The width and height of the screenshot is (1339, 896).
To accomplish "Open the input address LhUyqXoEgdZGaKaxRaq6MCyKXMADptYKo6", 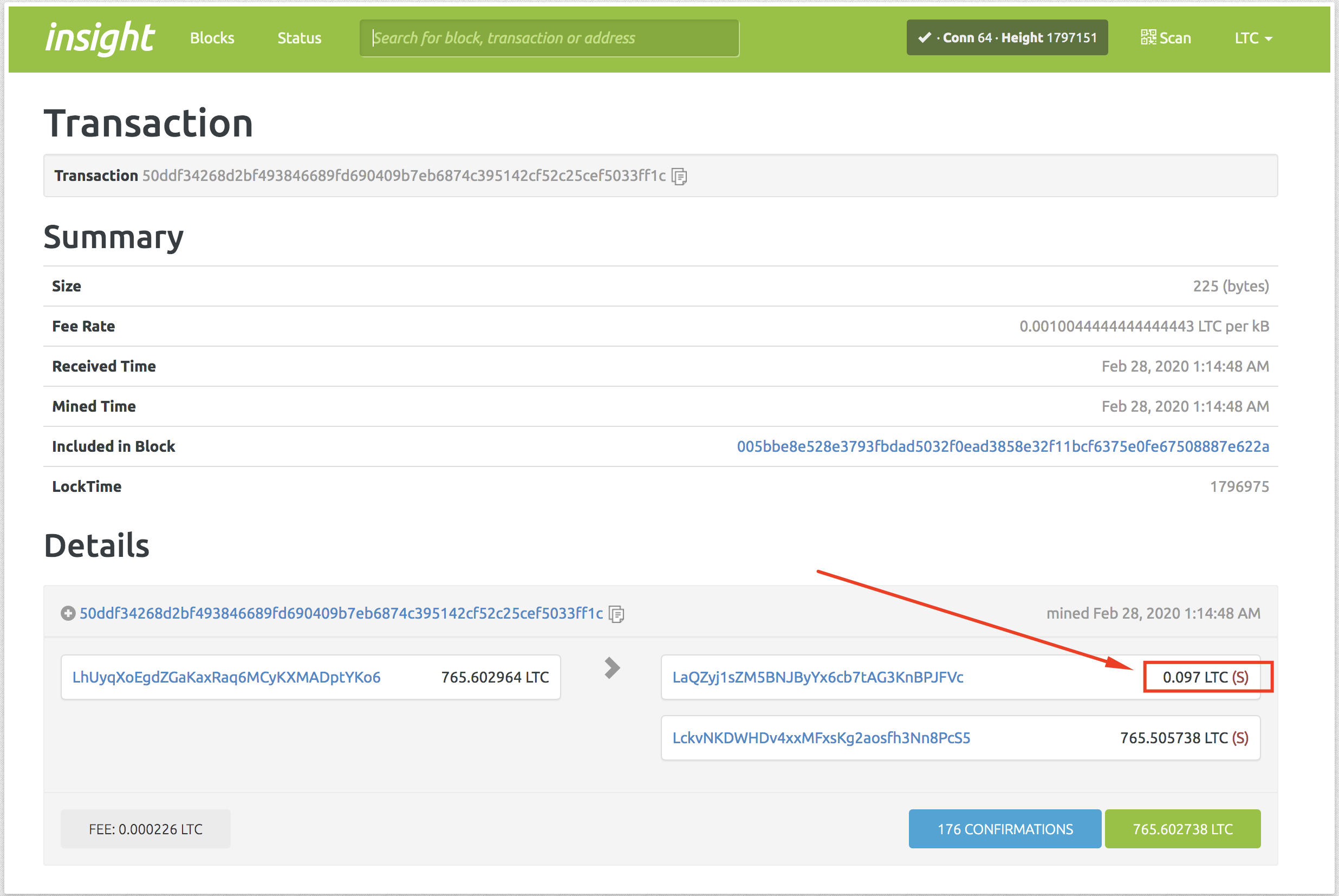I will [x=226, y=677].
